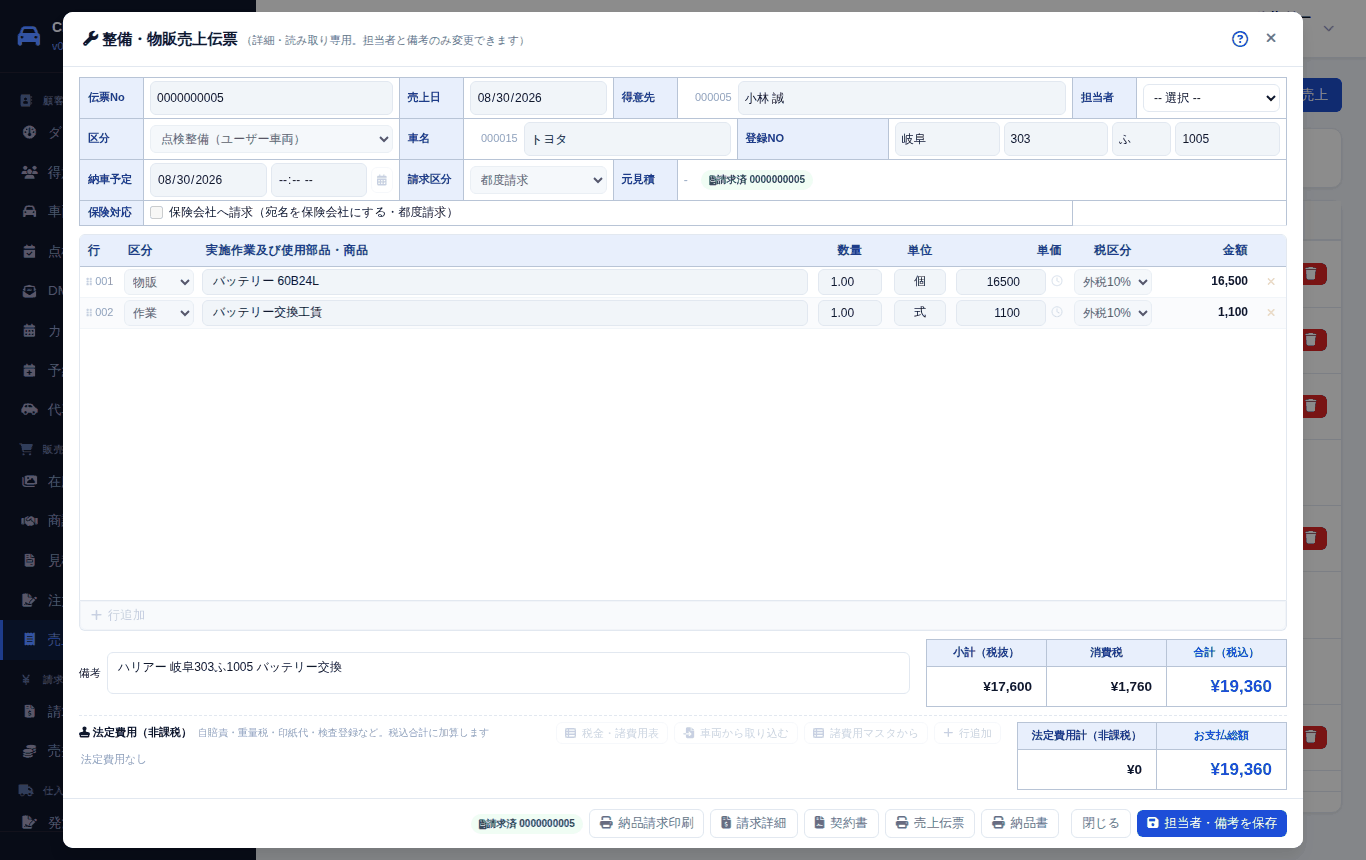Click the 請求済 0000000005 badge next to 元見積

point(756,180)
